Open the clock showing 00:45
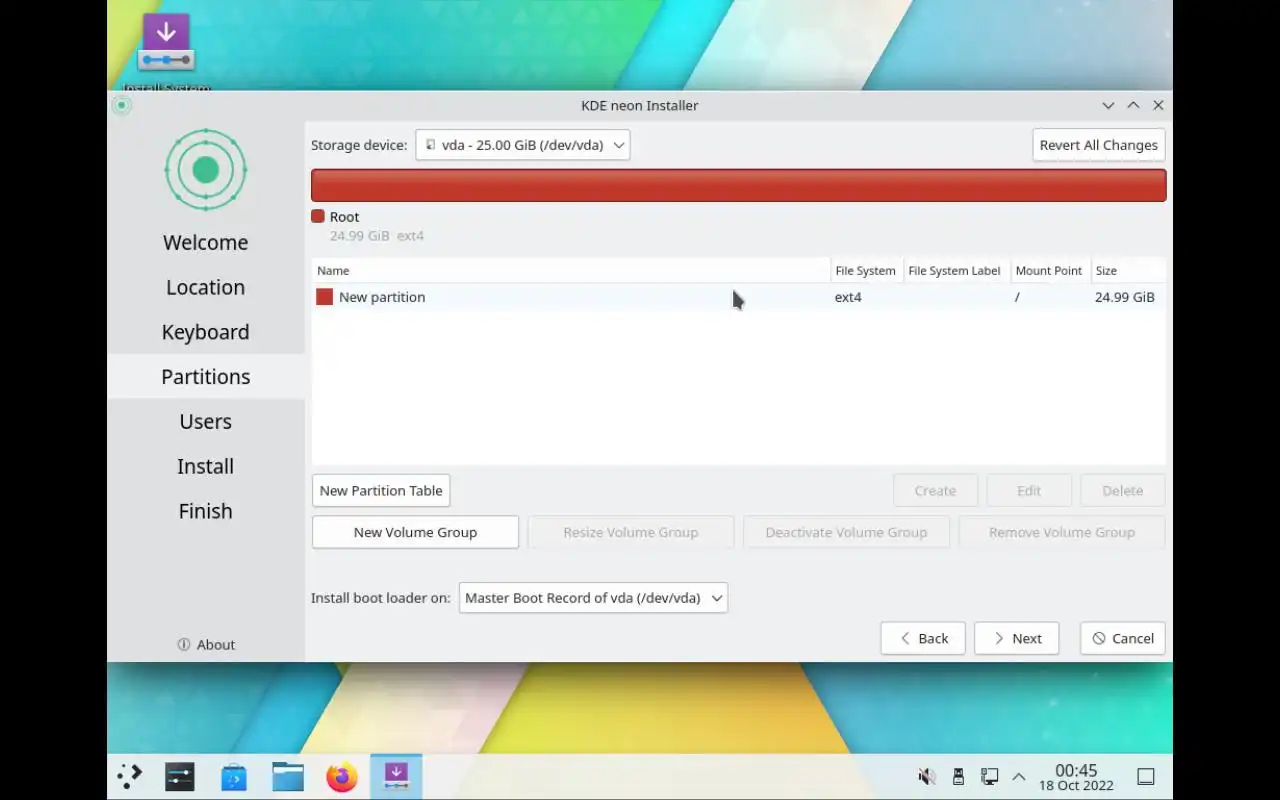1280x800 pixels. pos(1076,776)
